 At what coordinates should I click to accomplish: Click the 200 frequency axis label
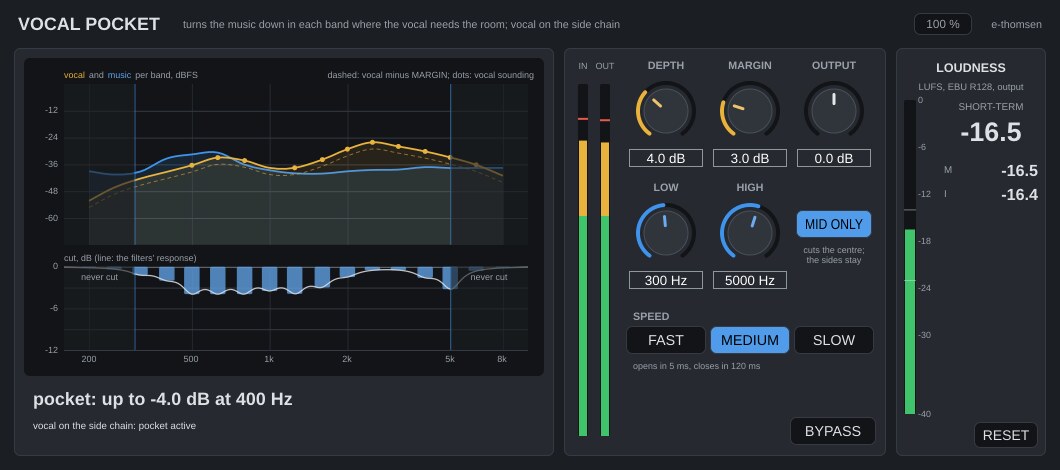pos(89,359)
